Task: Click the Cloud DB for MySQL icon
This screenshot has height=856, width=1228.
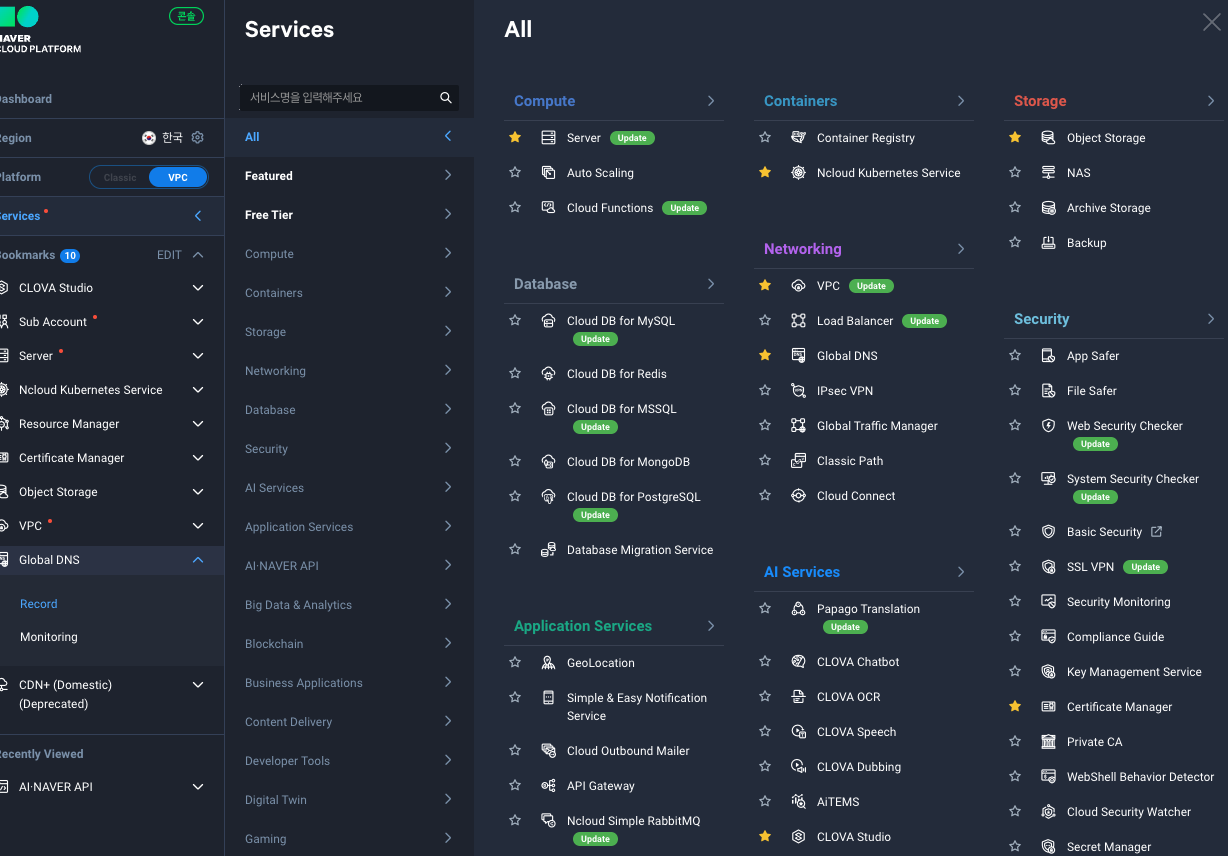Action: click(548, 321)
